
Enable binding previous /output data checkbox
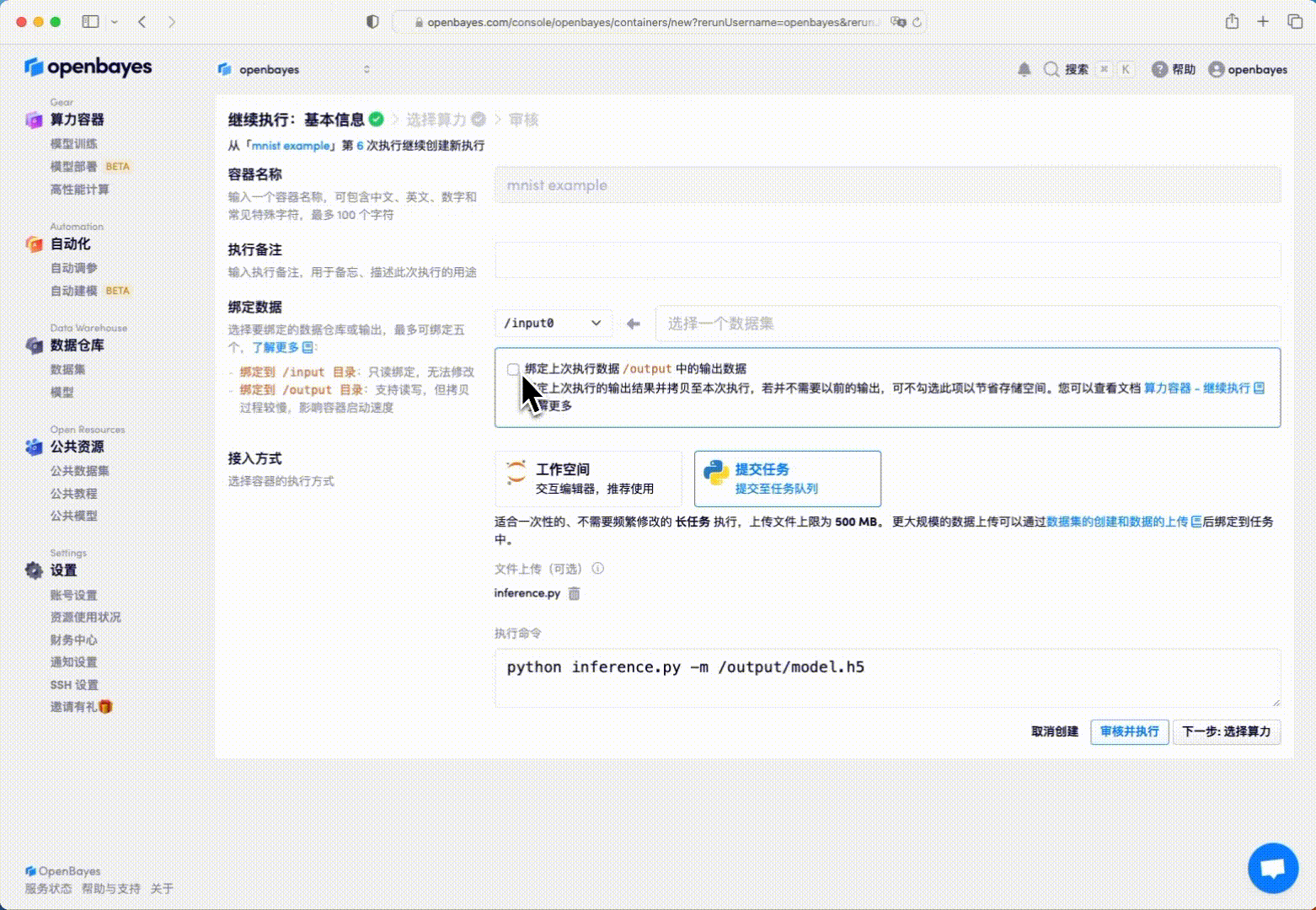513,369
